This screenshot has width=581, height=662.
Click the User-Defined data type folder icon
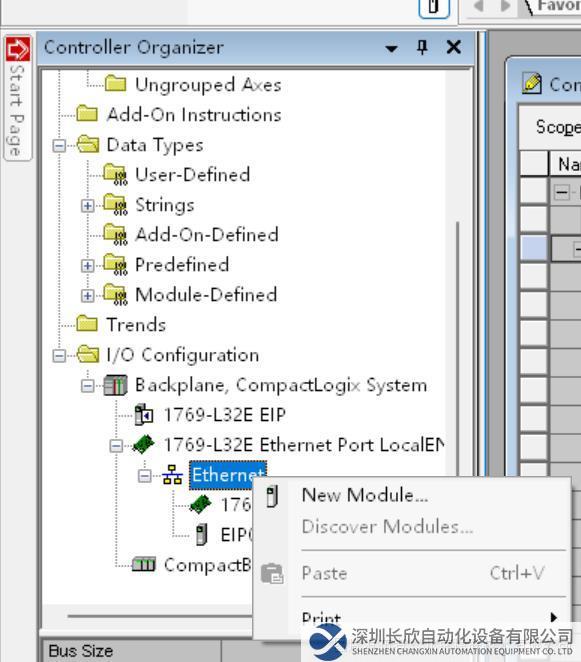coord(115,175)
